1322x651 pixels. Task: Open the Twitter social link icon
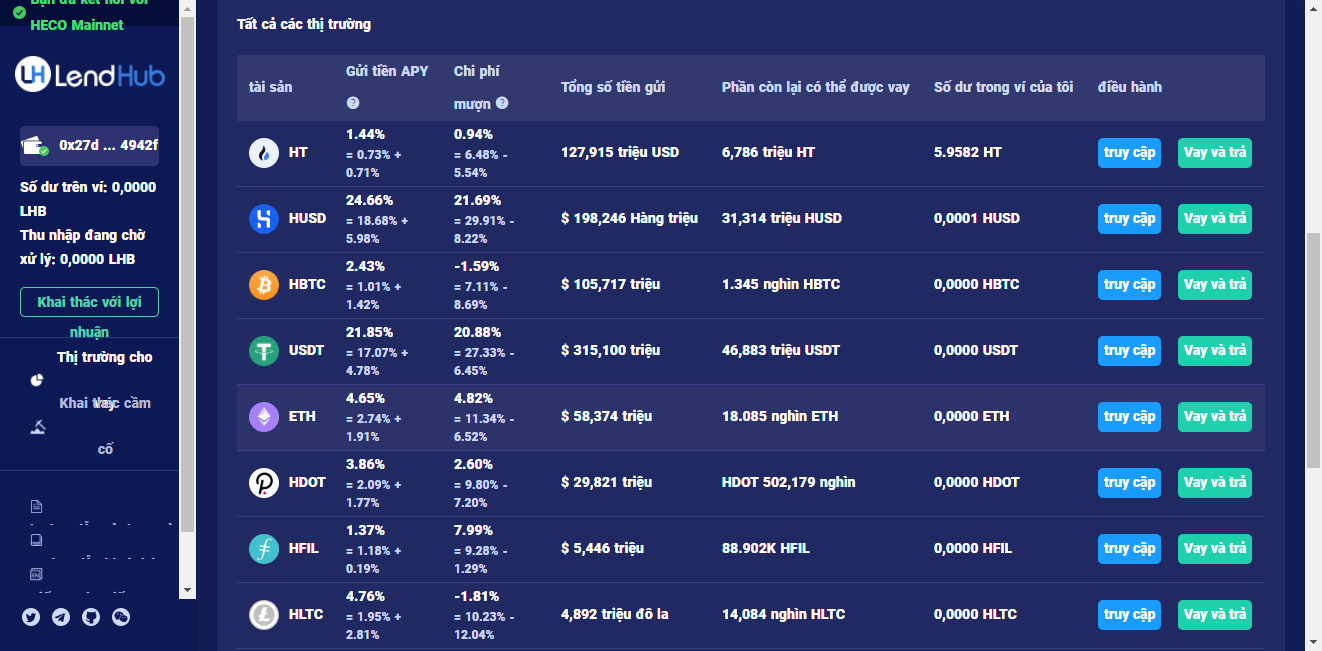click(31, 617)
